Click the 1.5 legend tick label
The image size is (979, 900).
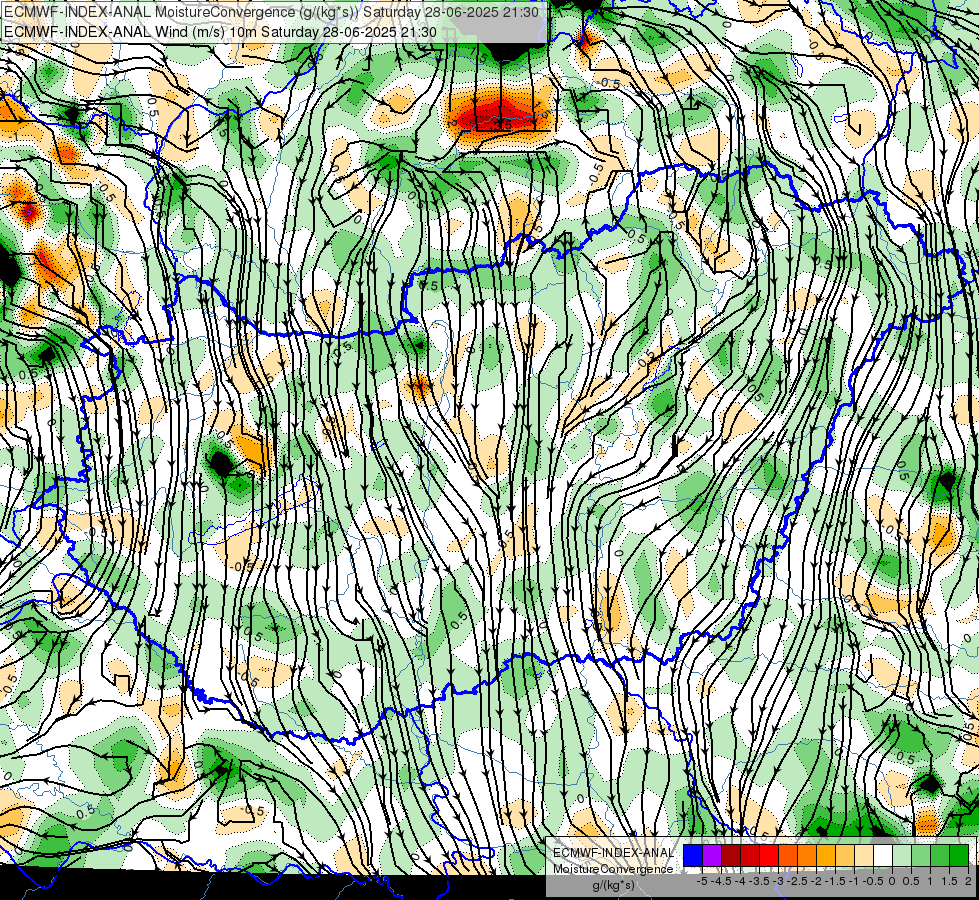[x=950, y=881]
